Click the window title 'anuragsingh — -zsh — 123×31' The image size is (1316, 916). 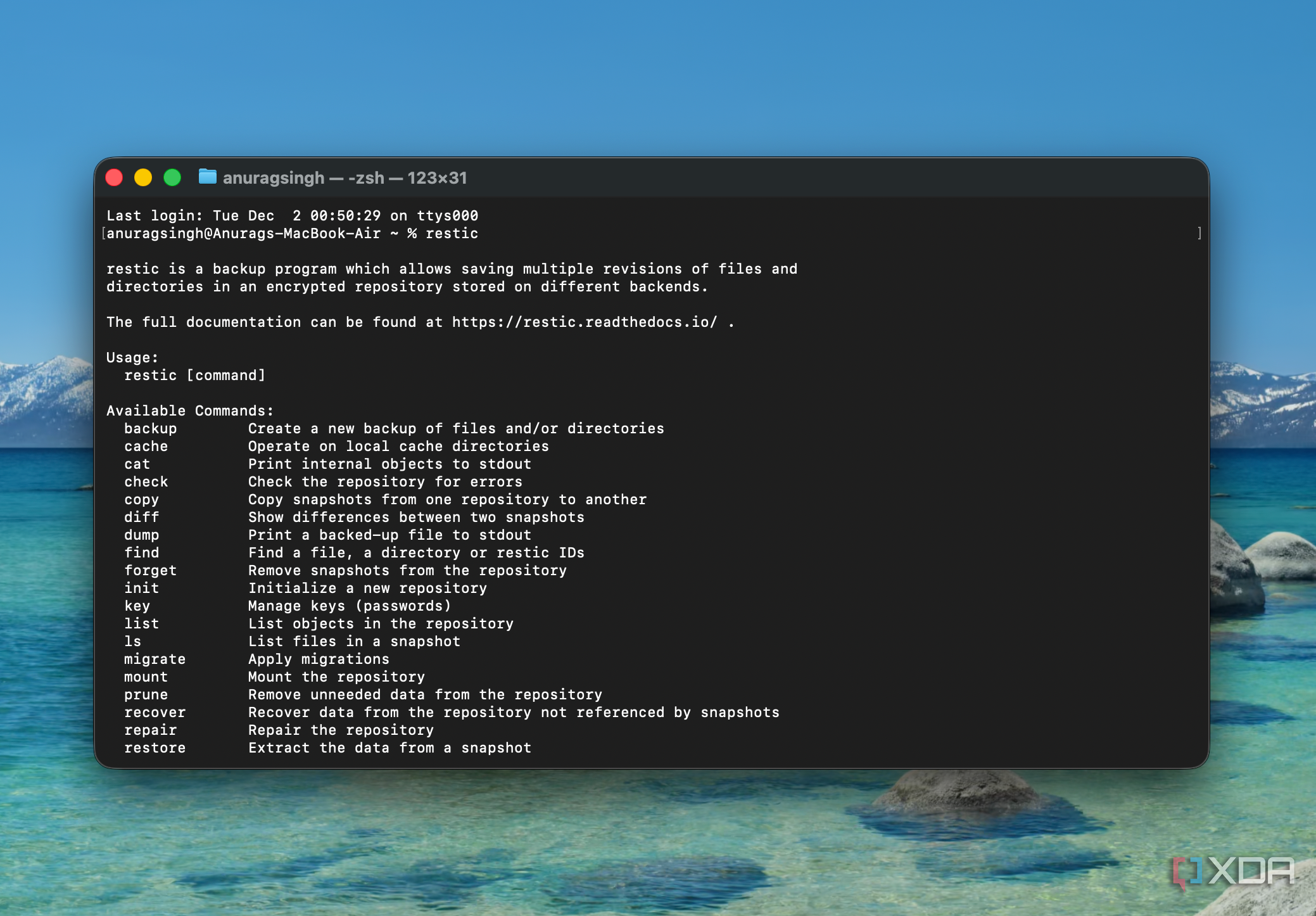(345, 178)
